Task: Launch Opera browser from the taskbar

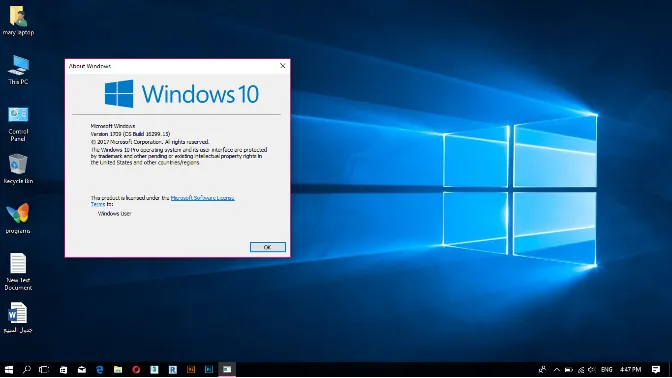Action: tap(136, 369)
